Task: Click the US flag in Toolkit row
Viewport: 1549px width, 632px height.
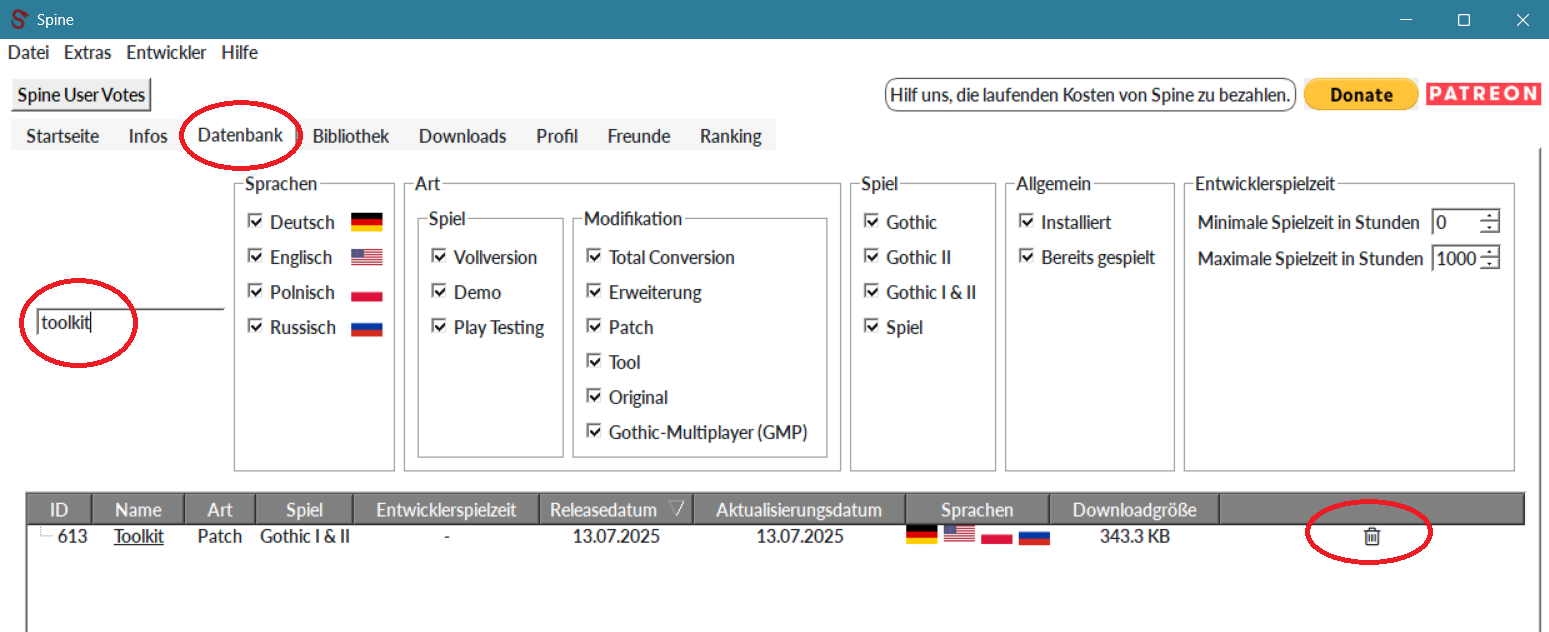Action: click(959, 535)
